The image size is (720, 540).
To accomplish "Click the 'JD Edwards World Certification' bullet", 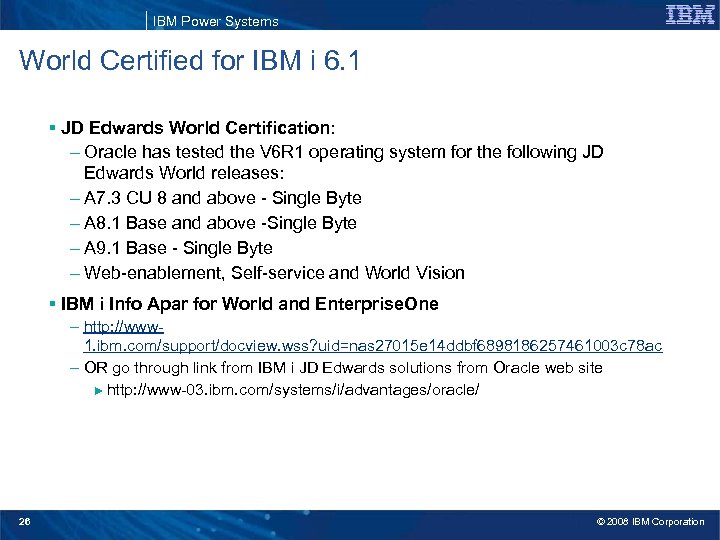I will (x=198, y=128).
